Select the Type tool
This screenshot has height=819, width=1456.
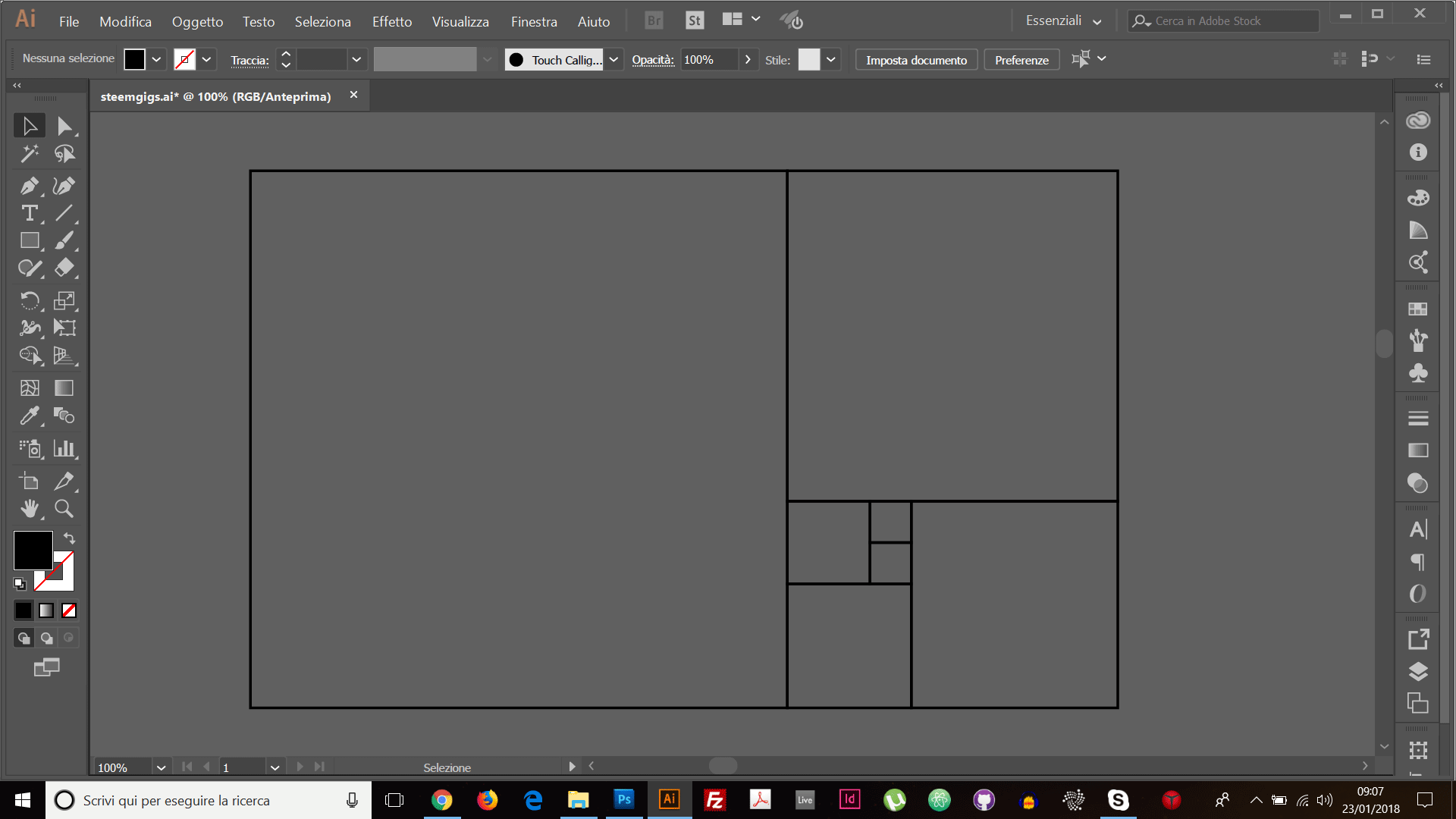29,213
